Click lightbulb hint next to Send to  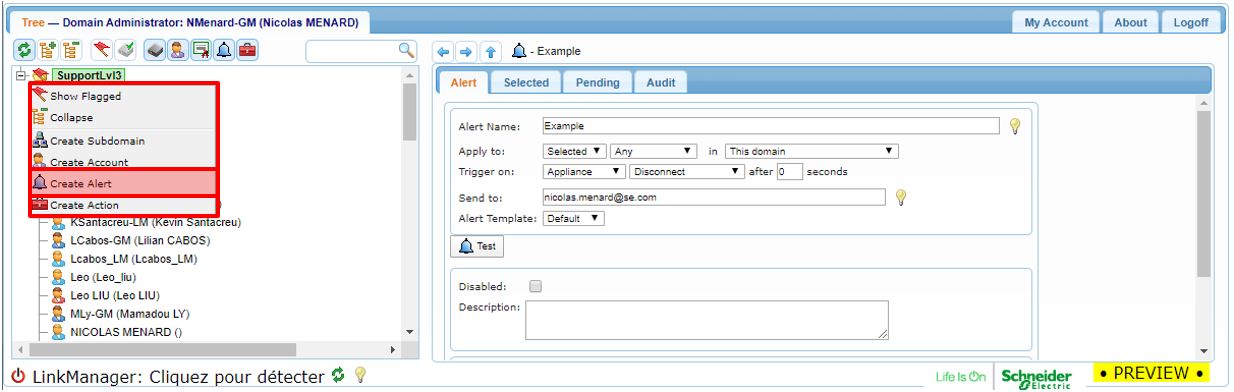(x=901, y=197)
